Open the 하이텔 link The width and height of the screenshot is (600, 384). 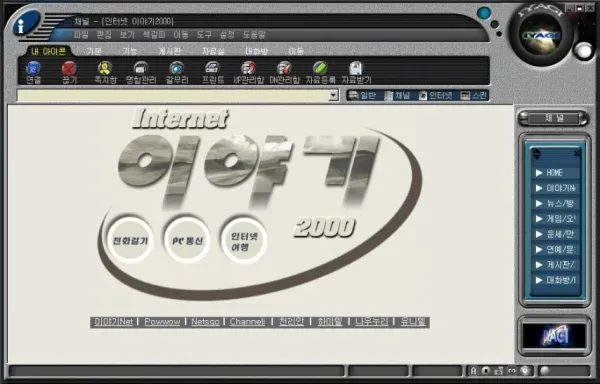coord(329,322)
